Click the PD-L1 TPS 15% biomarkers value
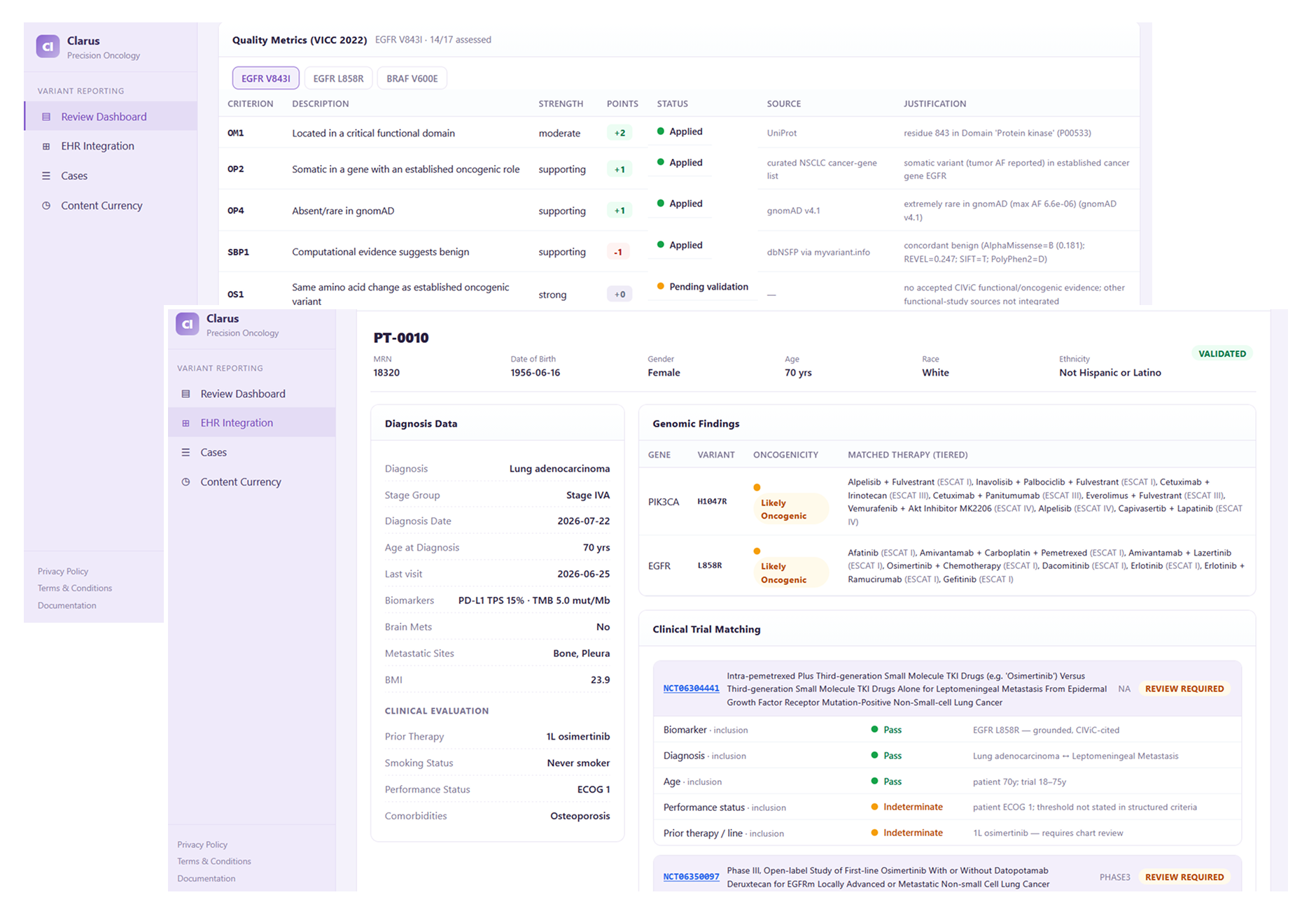 click(x=534, y=600)
